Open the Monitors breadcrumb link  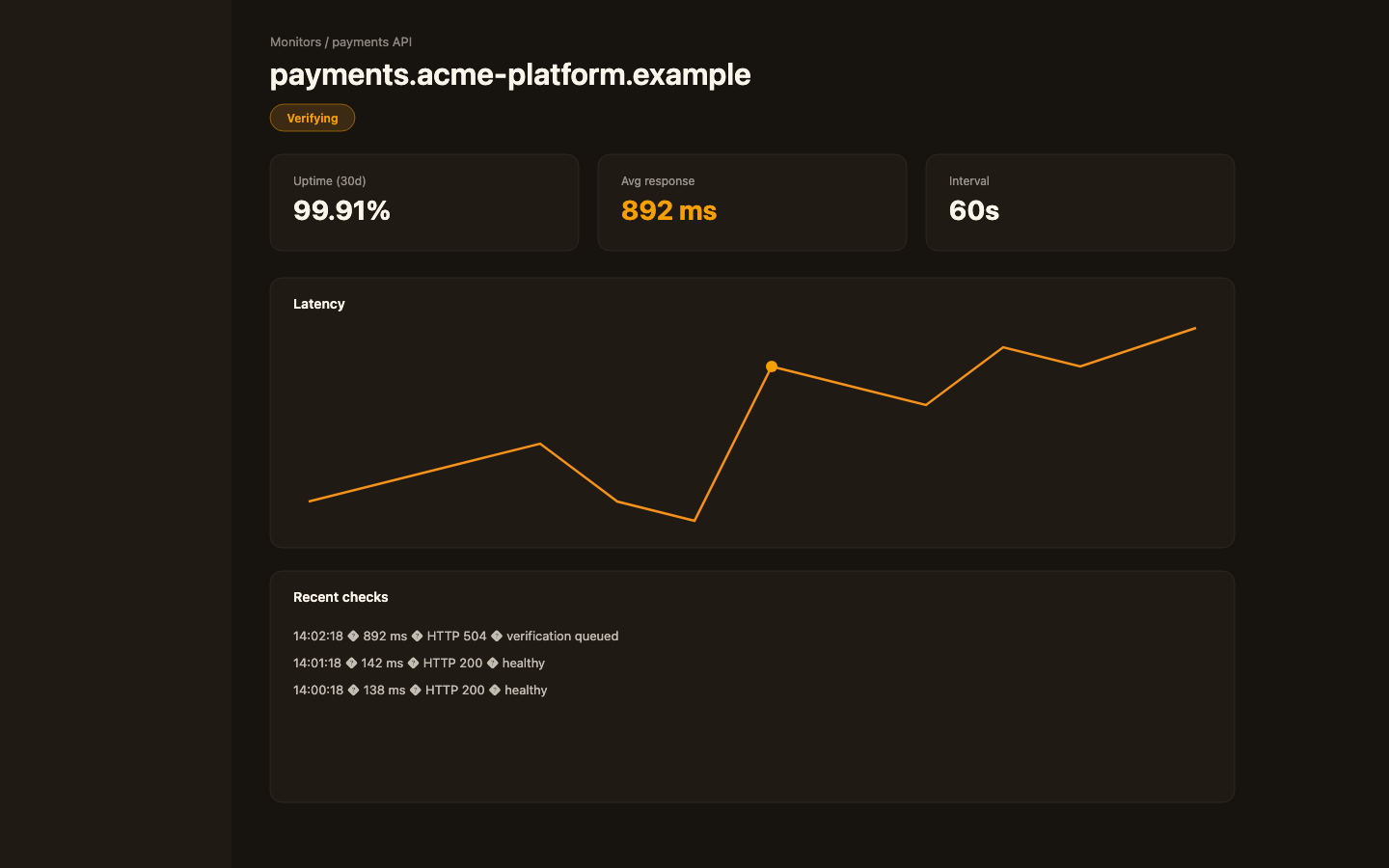[295, 42]
